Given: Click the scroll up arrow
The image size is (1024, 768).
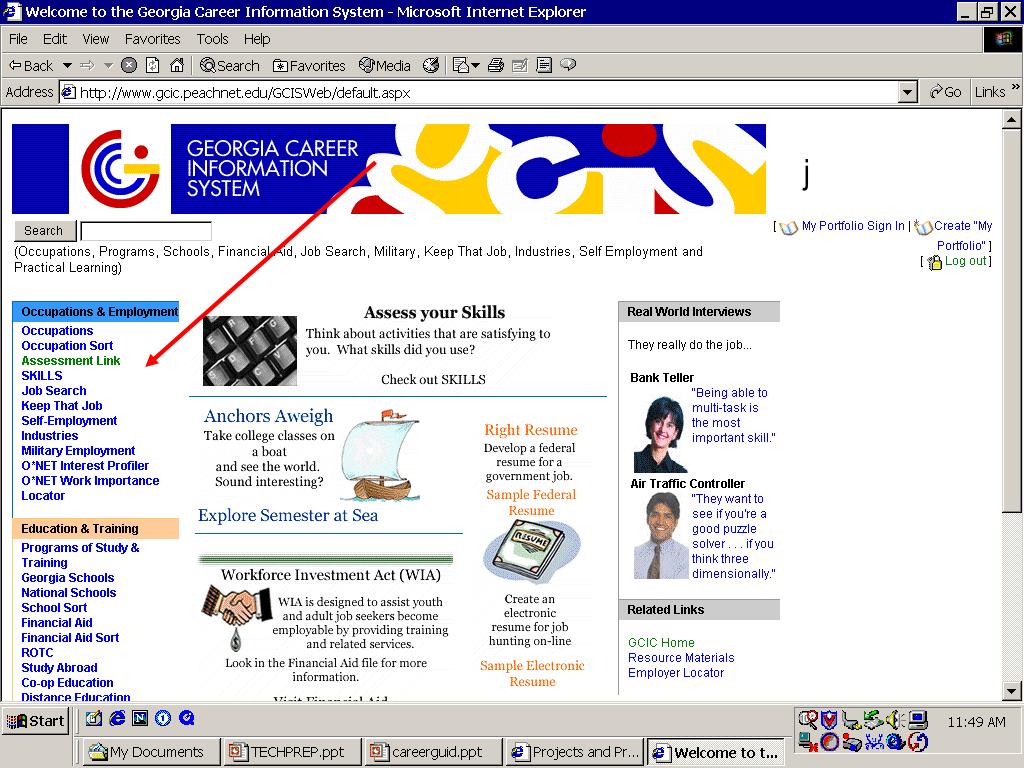Looking at the screenshot, I should pyautogui.click(x=1011, y=120).
